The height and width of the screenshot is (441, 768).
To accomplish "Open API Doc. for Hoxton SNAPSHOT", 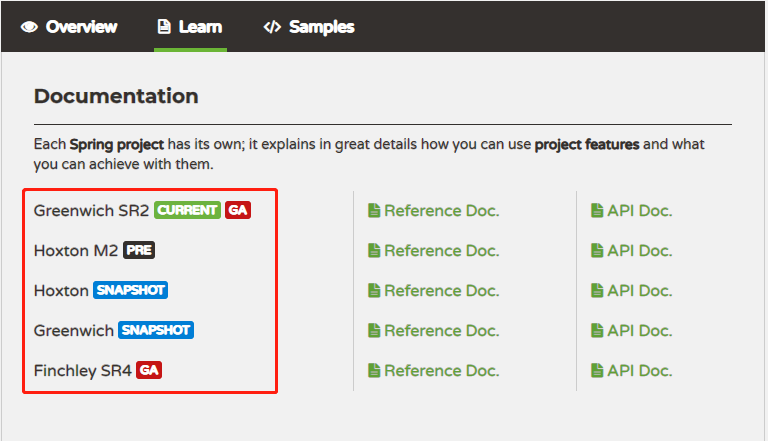I will pos(631,291).
